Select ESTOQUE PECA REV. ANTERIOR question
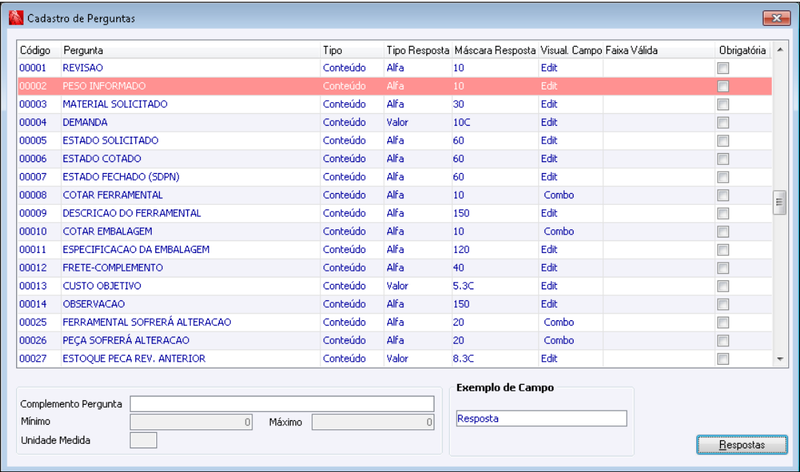Viewport: 800px width, 472px height. (x=394, y=359)
